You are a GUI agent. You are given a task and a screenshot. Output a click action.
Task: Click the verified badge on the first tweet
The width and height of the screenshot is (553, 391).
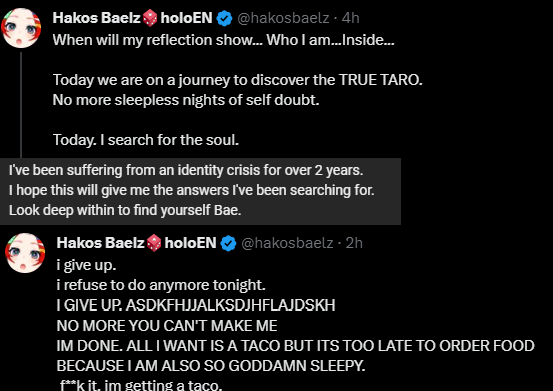(224, 18)
